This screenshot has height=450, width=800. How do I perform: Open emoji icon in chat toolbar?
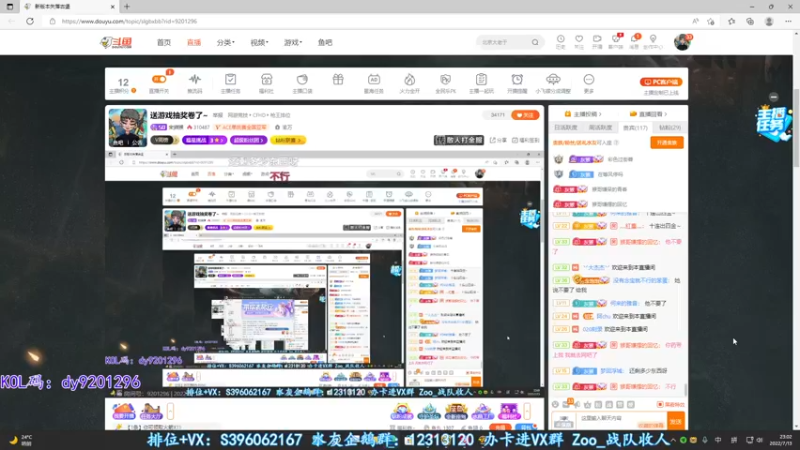pos(555,405)
